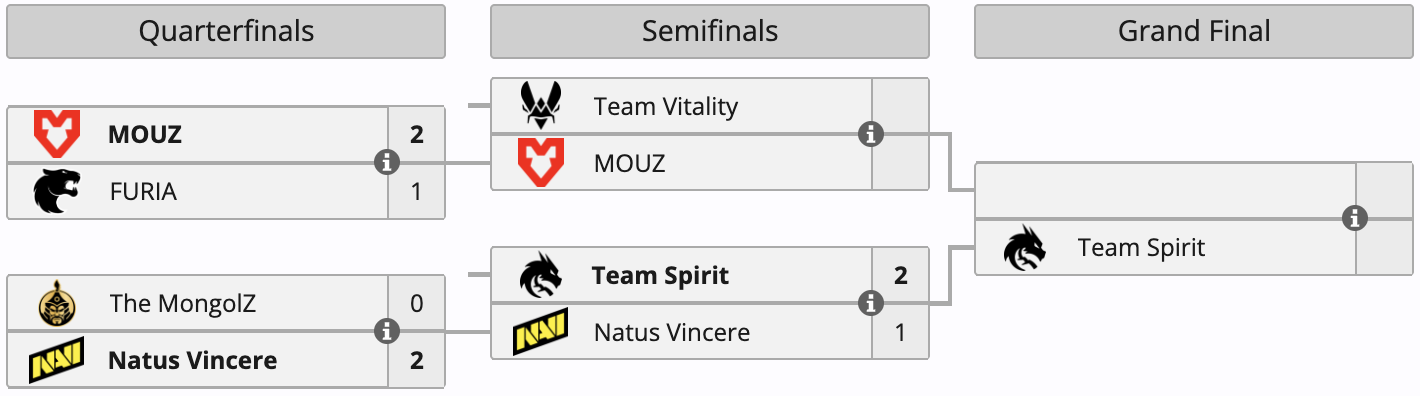This screenshot has height=396, width=1420.
Task: Open match info for MongolZ vs Natus Vincere
Action: click(387, 331)
